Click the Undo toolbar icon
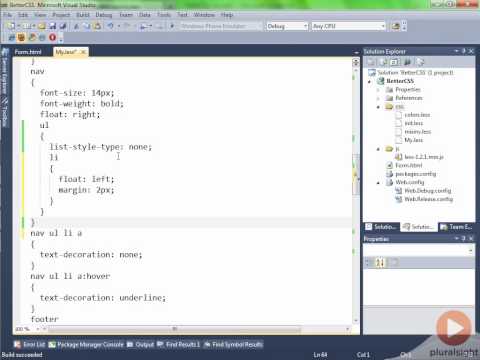Image resolution: width=480 pixels, height=360 pixels. (110, 26)
